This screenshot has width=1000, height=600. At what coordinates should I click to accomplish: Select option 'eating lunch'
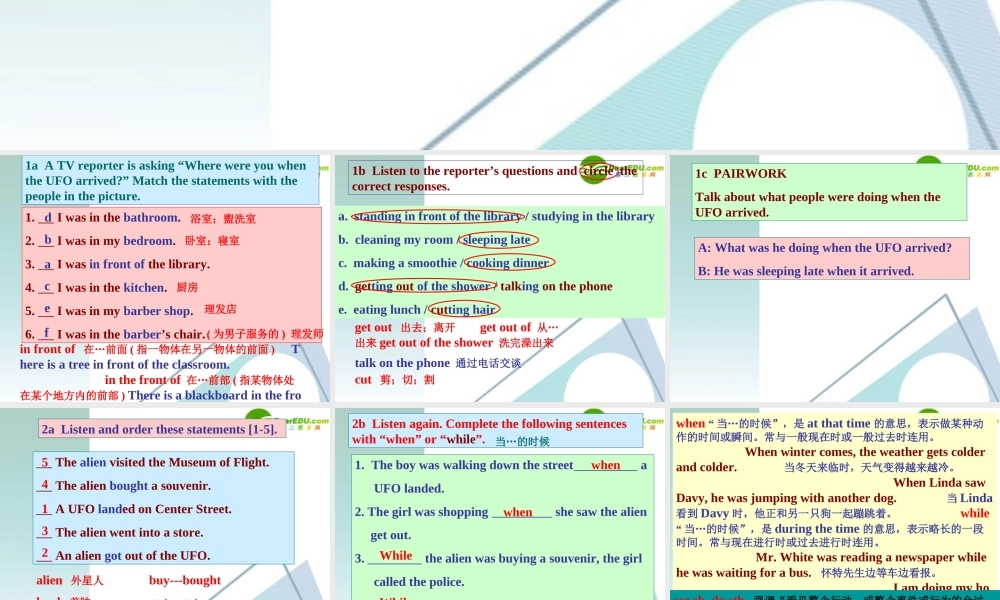387,310
